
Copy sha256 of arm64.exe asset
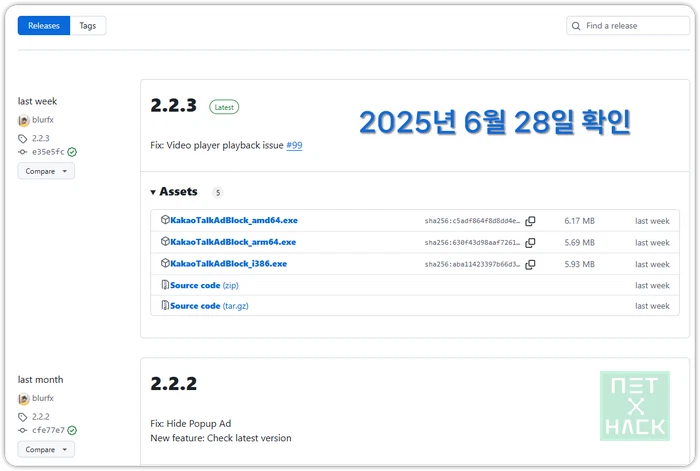(x=530, y=243)
